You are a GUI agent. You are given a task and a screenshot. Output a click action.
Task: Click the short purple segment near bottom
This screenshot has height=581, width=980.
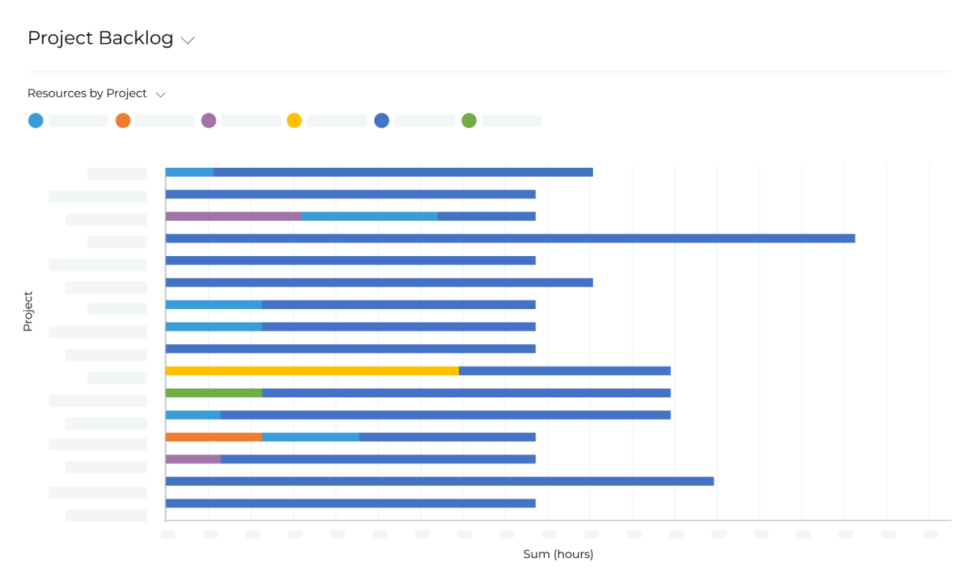pos(192,459)
